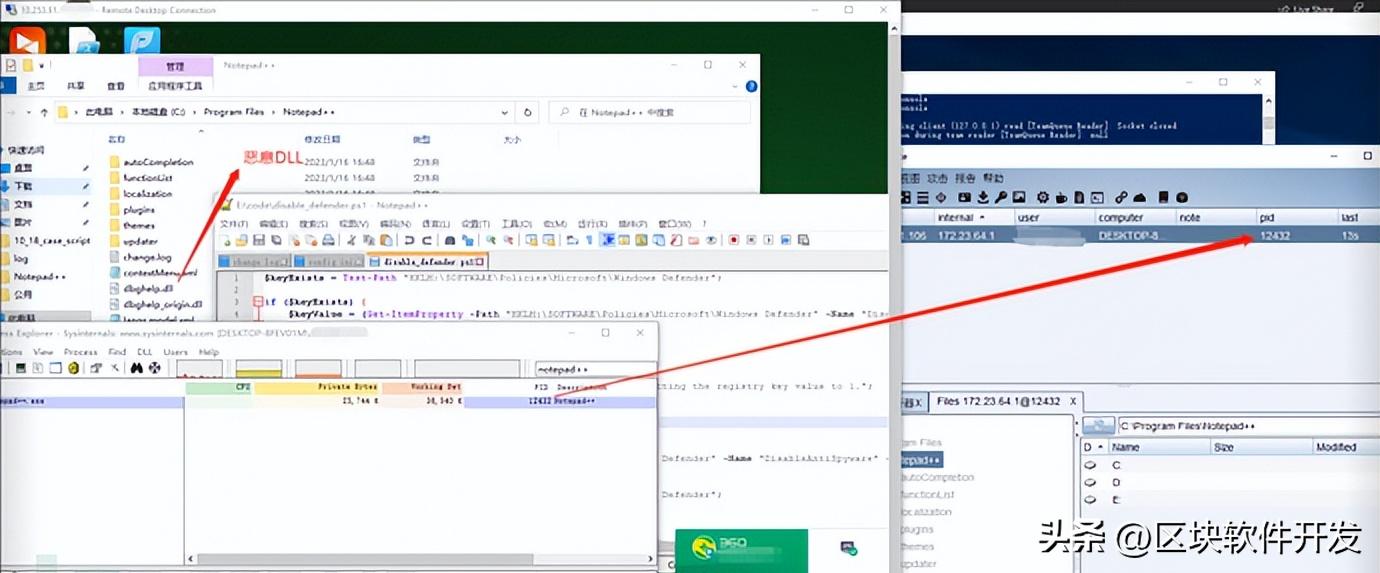Image resolution: width=1380 pixels, height=573 pixels.
Task: Click the Monitoring eye icon in Notepad++ toolbar
Action: [711, 240]
